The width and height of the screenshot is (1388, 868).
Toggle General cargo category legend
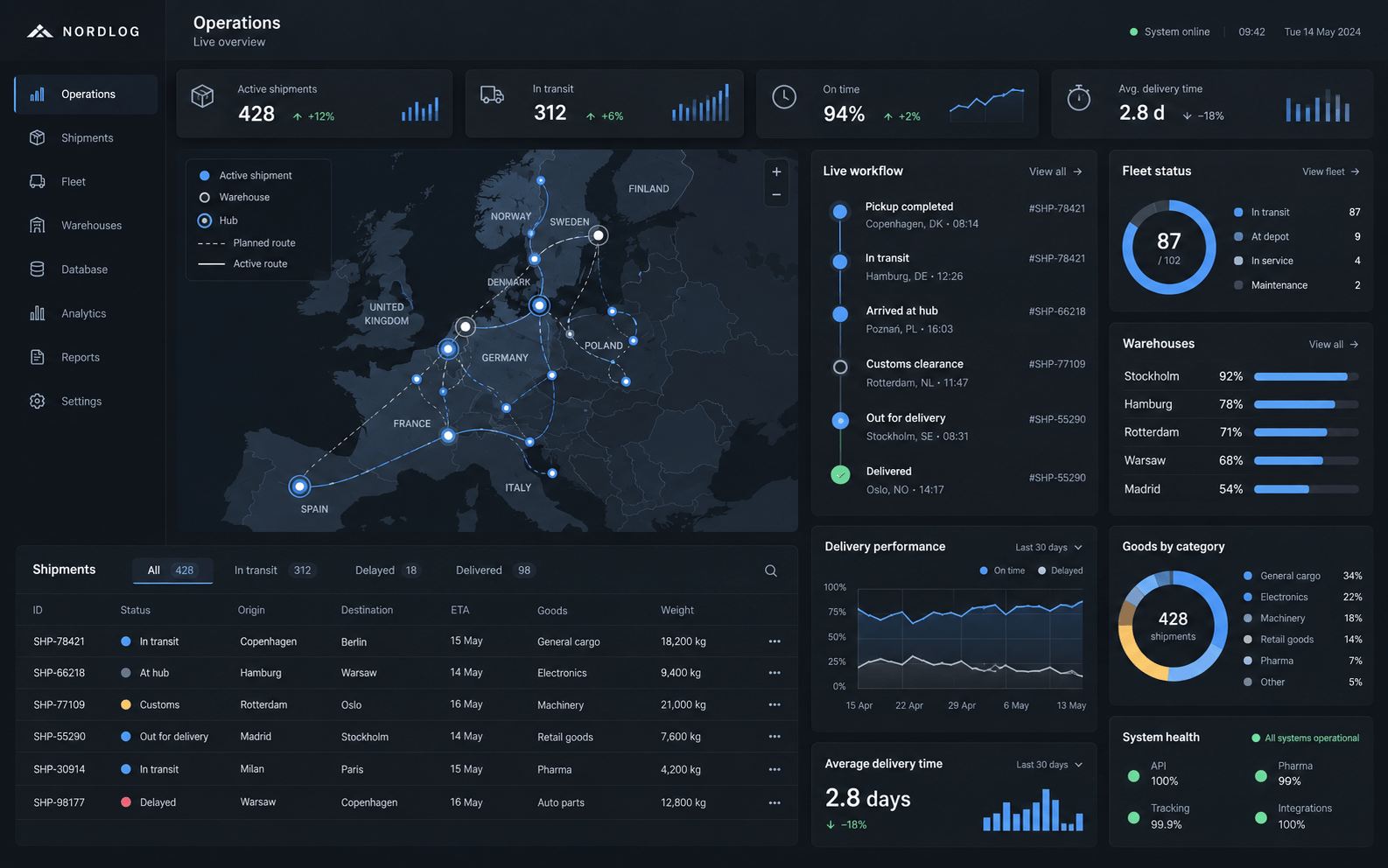(1282, 576)
